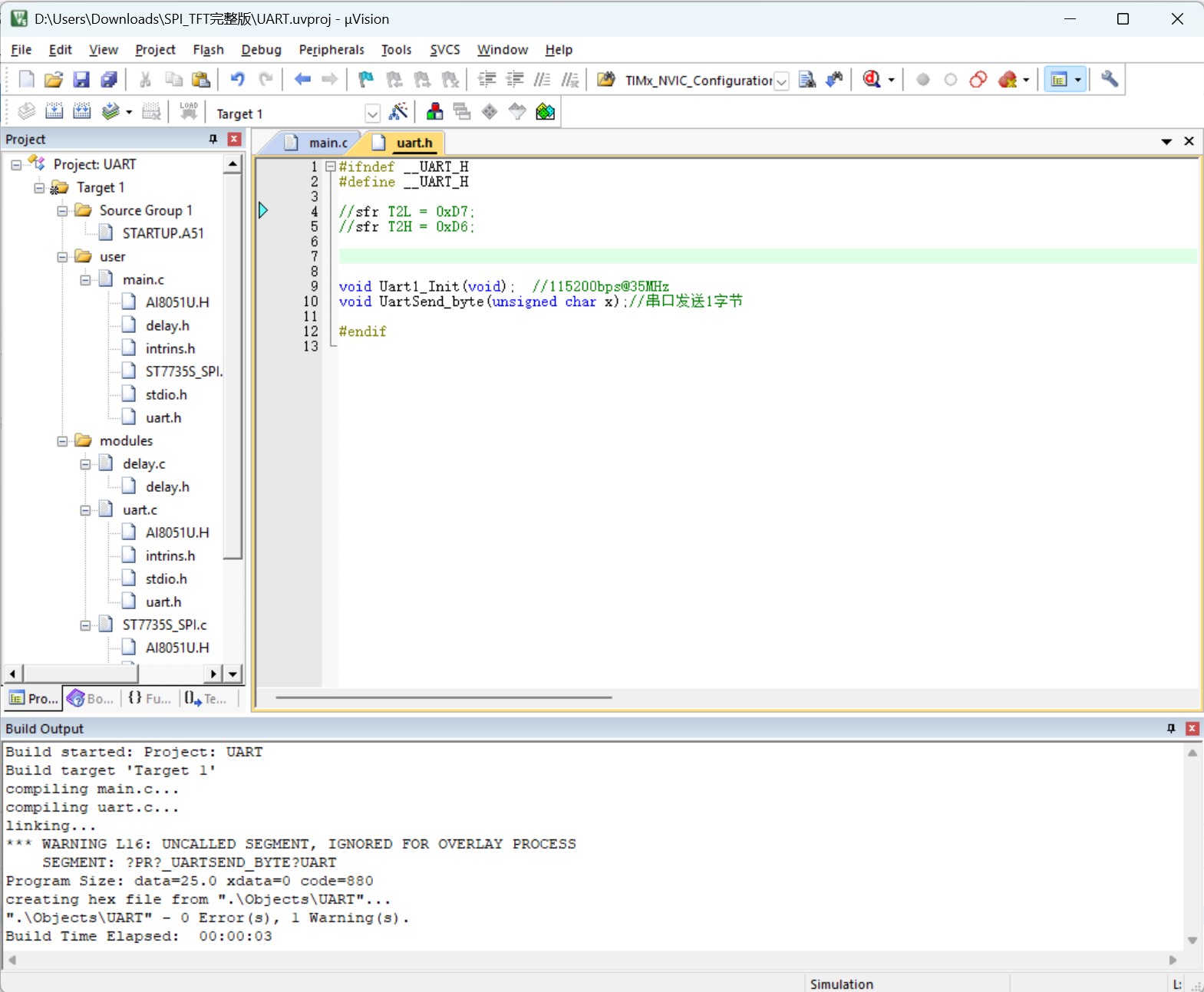The width and height of the screenshot is (1204, 992).
Task: Select STARTUP.A51 in the project tree
Action: [x=163, y=233]
